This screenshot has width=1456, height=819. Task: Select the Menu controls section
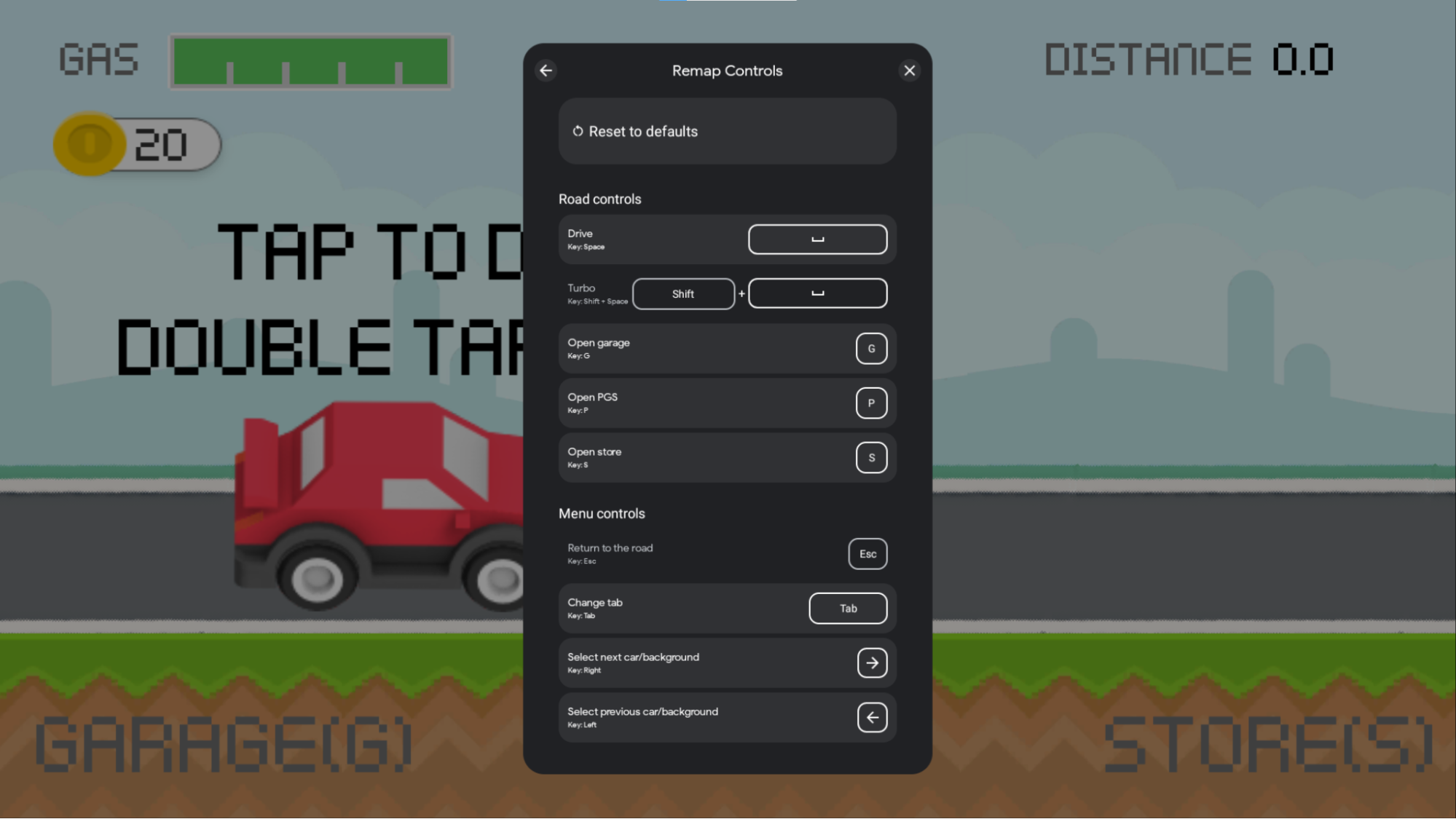[x=601, y=513]
